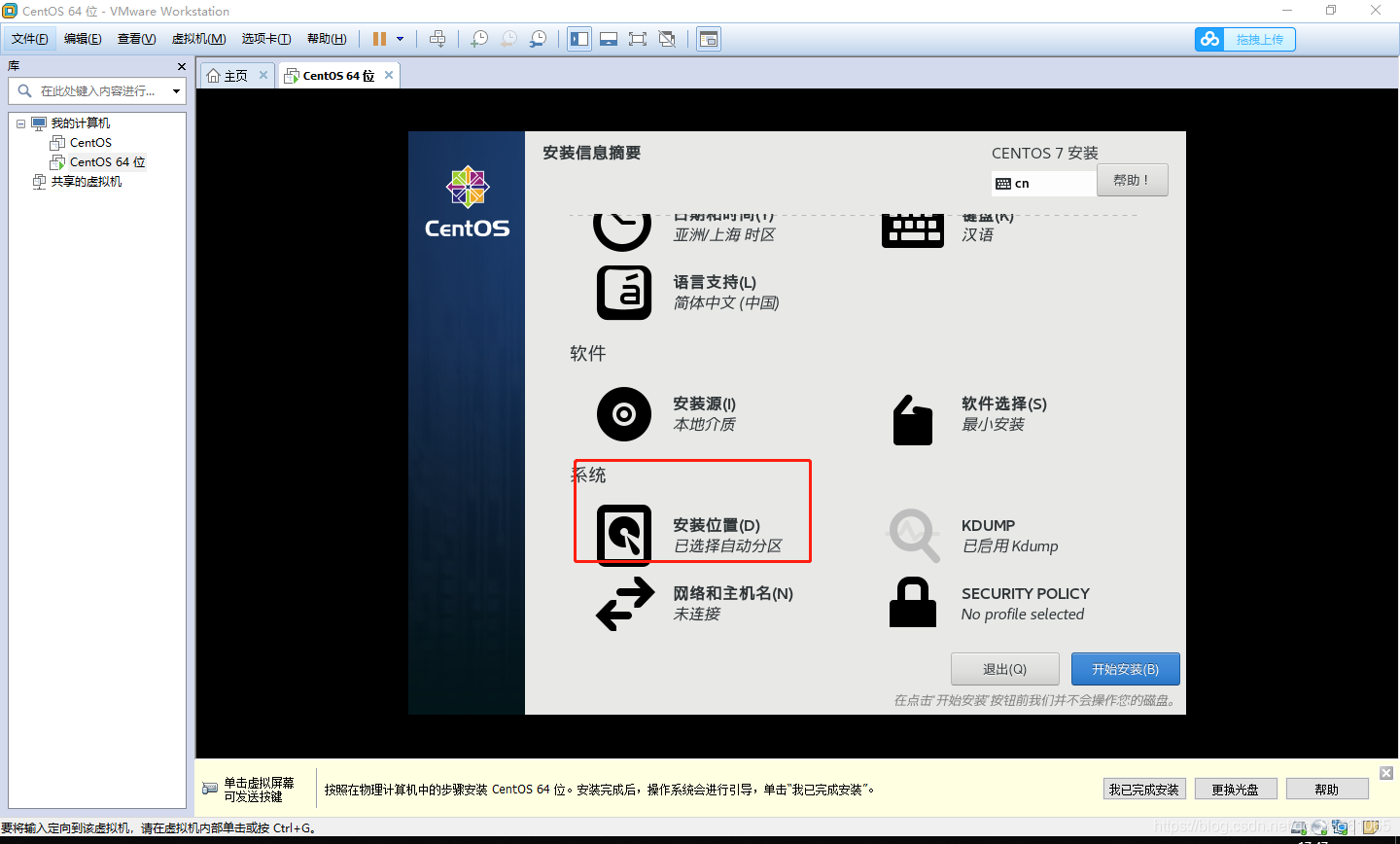Open the KDUMP magnifier icon

tap(914, 535)
